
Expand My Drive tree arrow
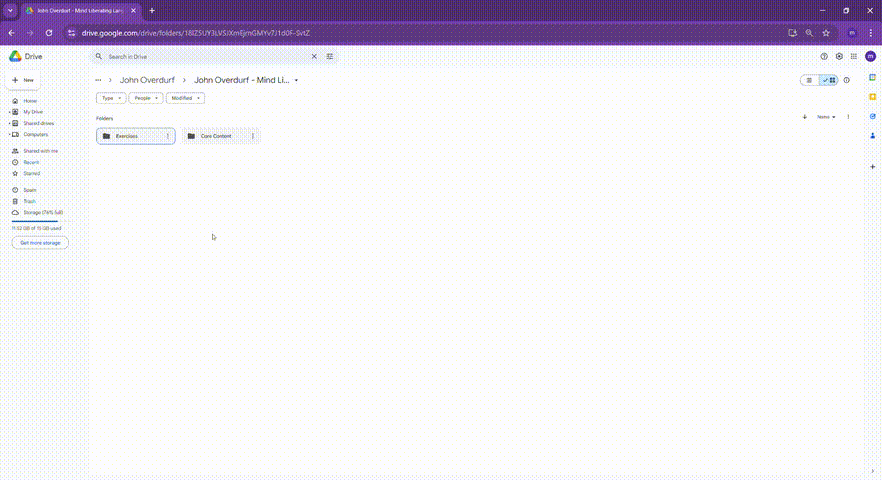[9, 112]
